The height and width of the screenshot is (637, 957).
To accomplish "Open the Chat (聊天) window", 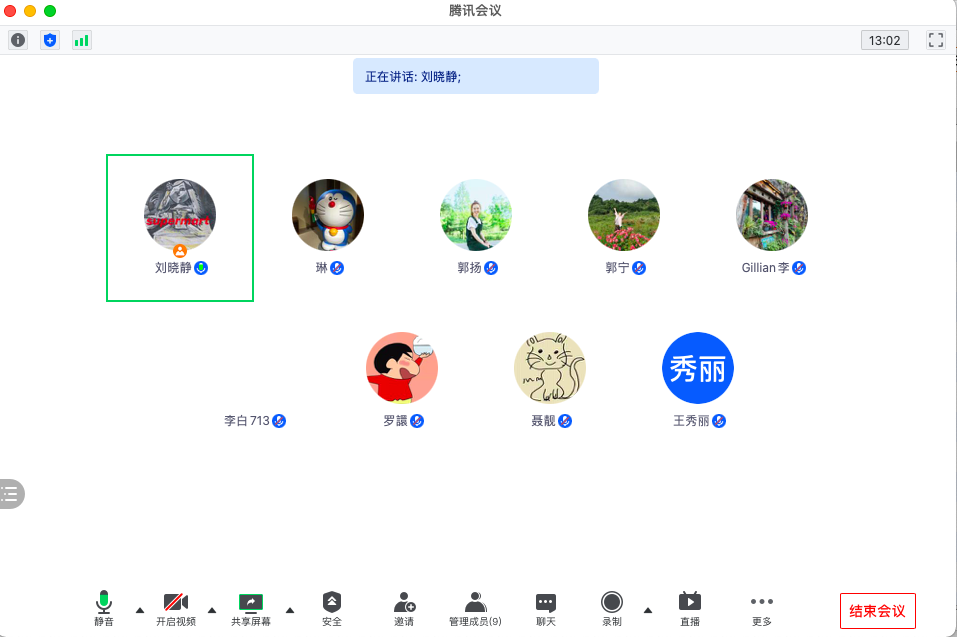I will point(546,608).
